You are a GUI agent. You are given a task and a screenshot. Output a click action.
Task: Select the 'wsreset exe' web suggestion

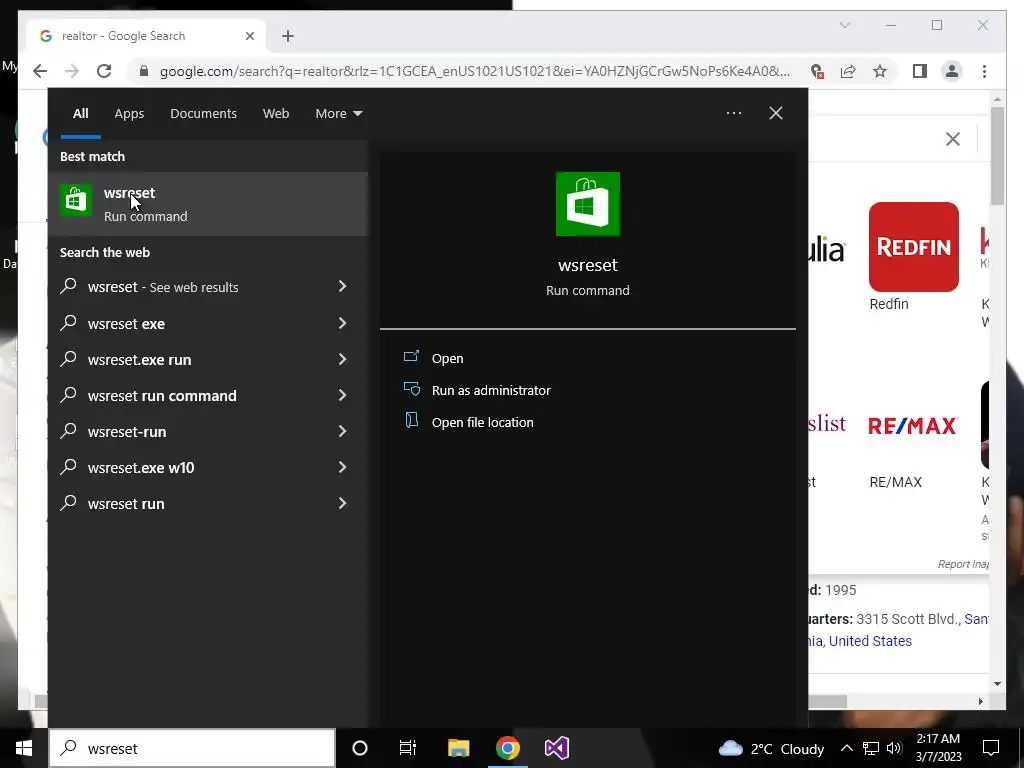pyautogui.click(x=126, y=324)
